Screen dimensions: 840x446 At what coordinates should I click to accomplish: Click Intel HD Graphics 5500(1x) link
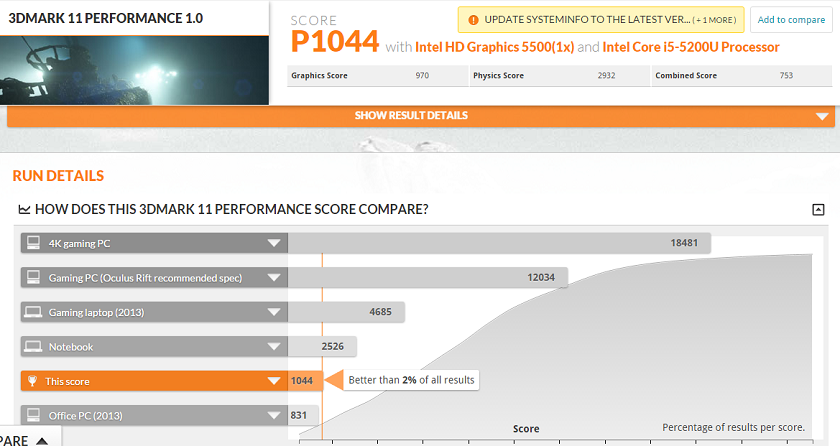coord(494,47)
